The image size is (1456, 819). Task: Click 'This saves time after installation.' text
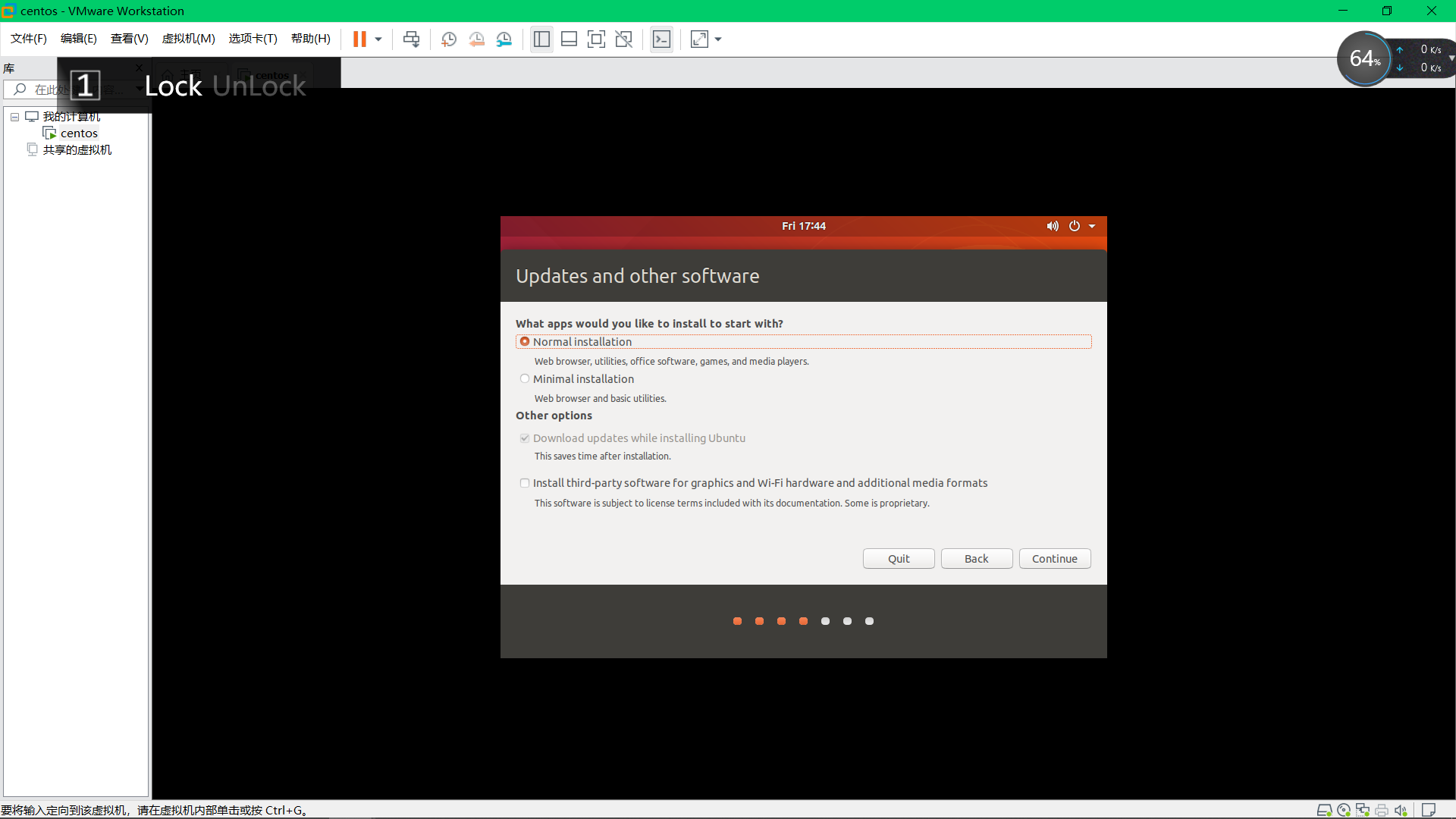pyautogui.click(x=603, y=457)
